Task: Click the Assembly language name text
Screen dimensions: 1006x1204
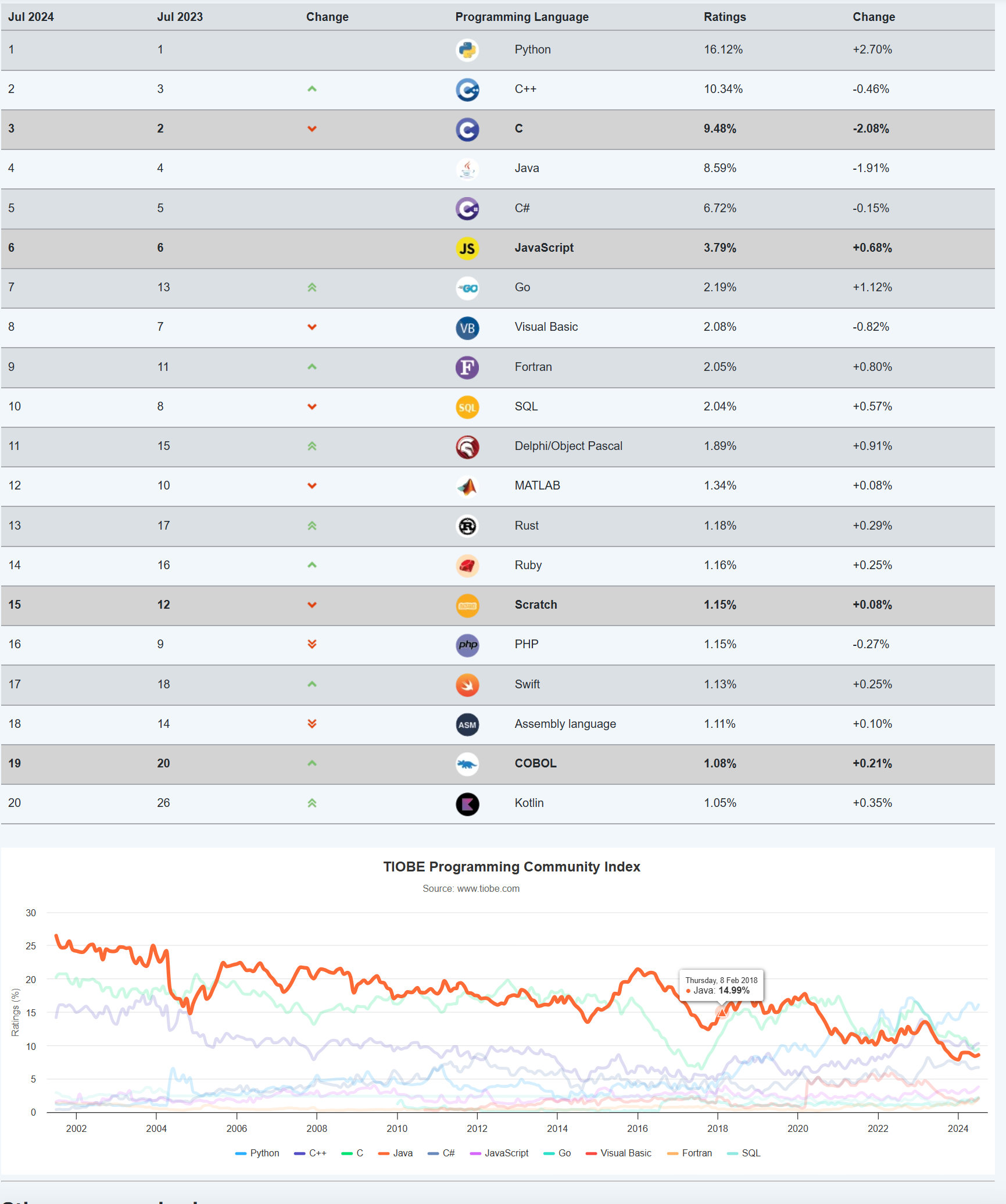Action: click(x=565, y=724)
